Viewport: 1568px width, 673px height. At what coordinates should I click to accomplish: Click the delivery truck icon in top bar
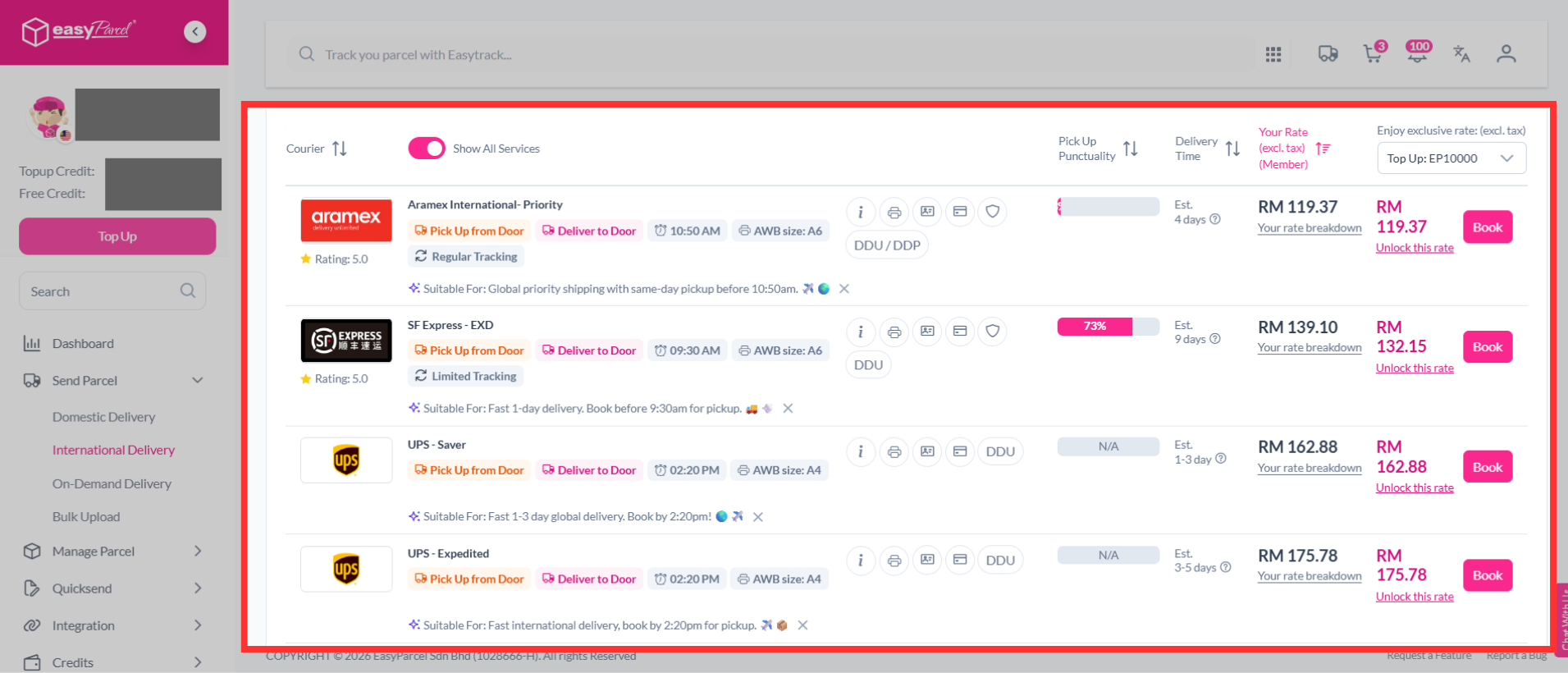click(1328, 54)
